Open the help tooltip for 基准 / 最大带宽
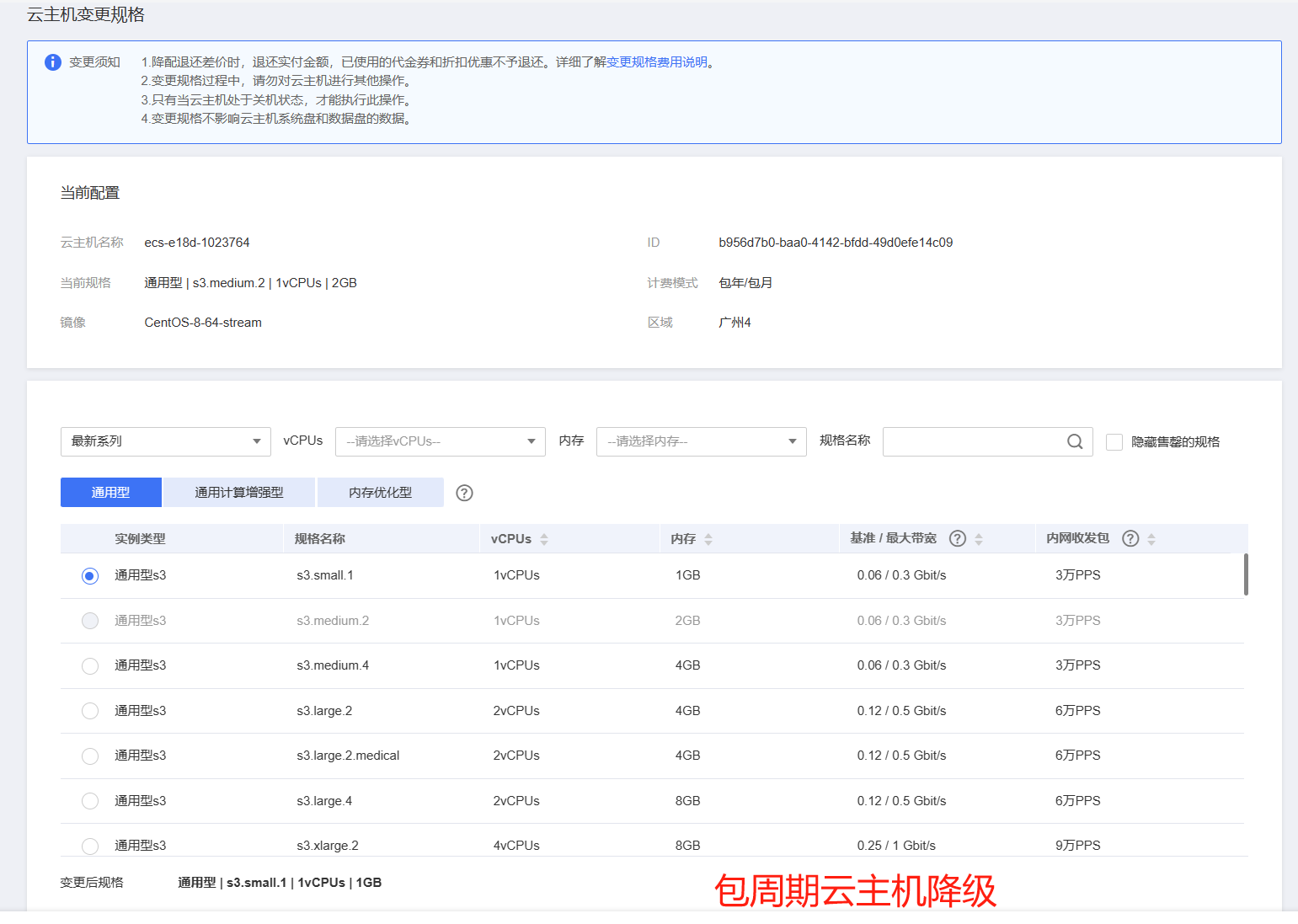This screenshot has width=1298, height=924. 957,538
